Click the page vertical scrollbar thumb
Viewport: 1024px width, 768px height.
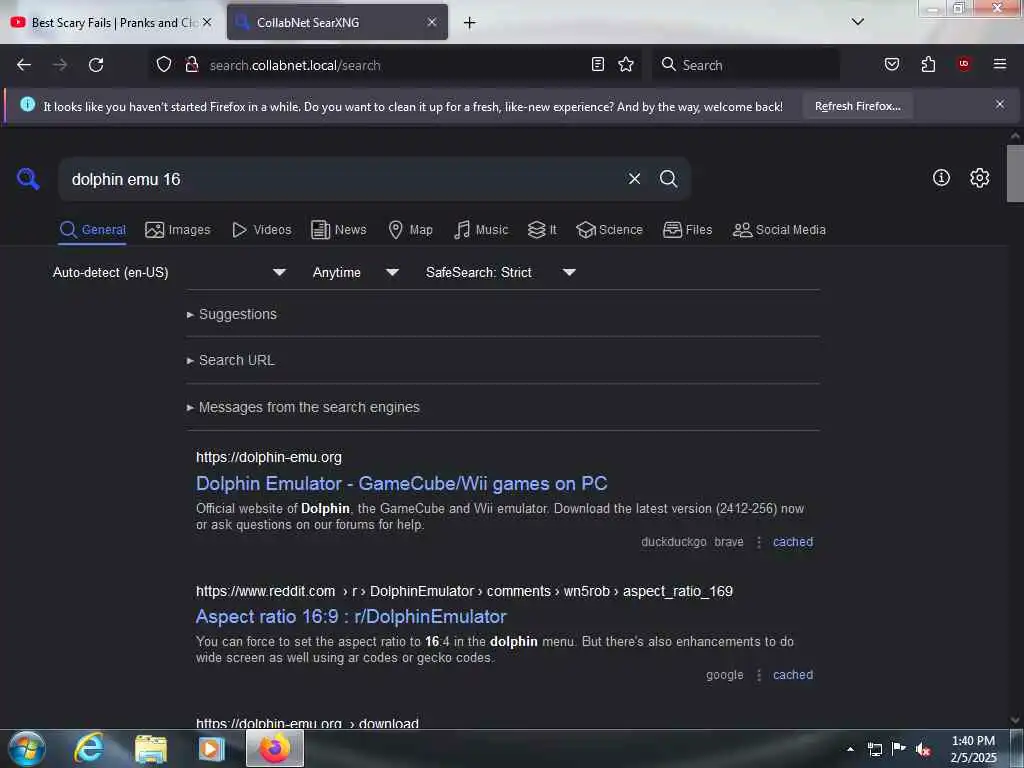1015,173
